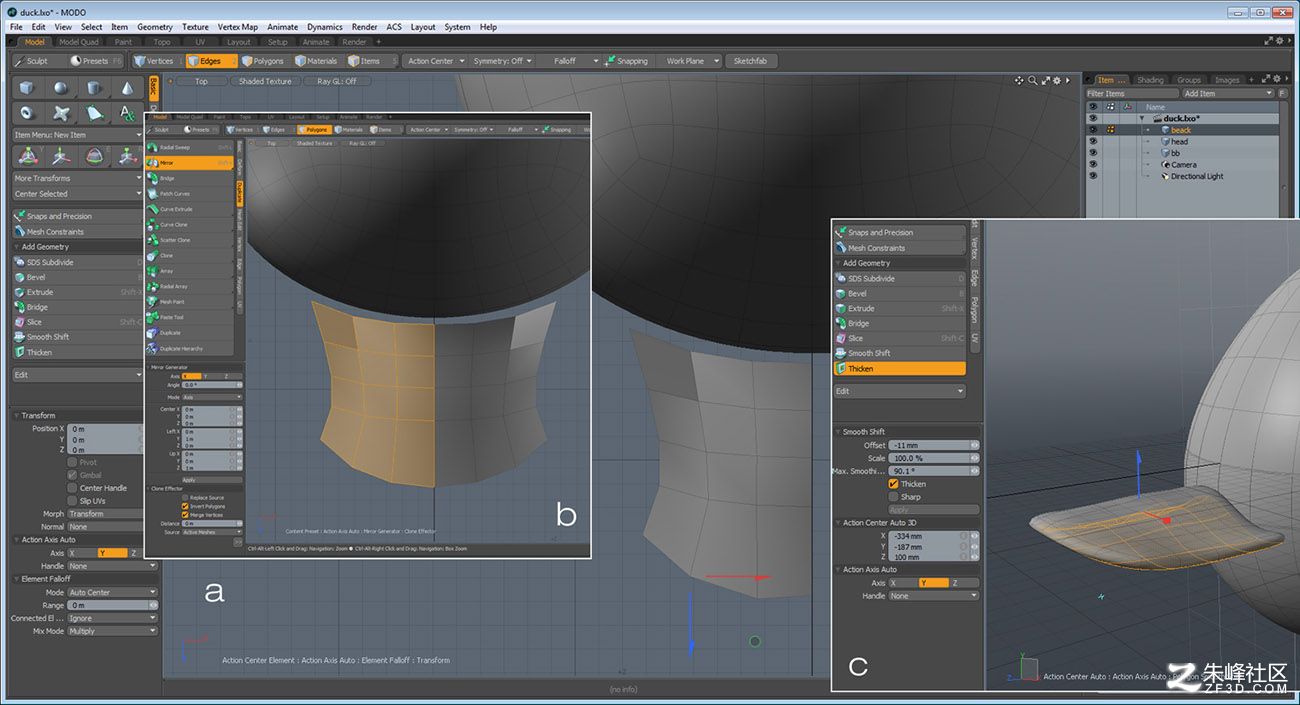
Task: Hide the Directional Light item
Action: [1092, 176]
